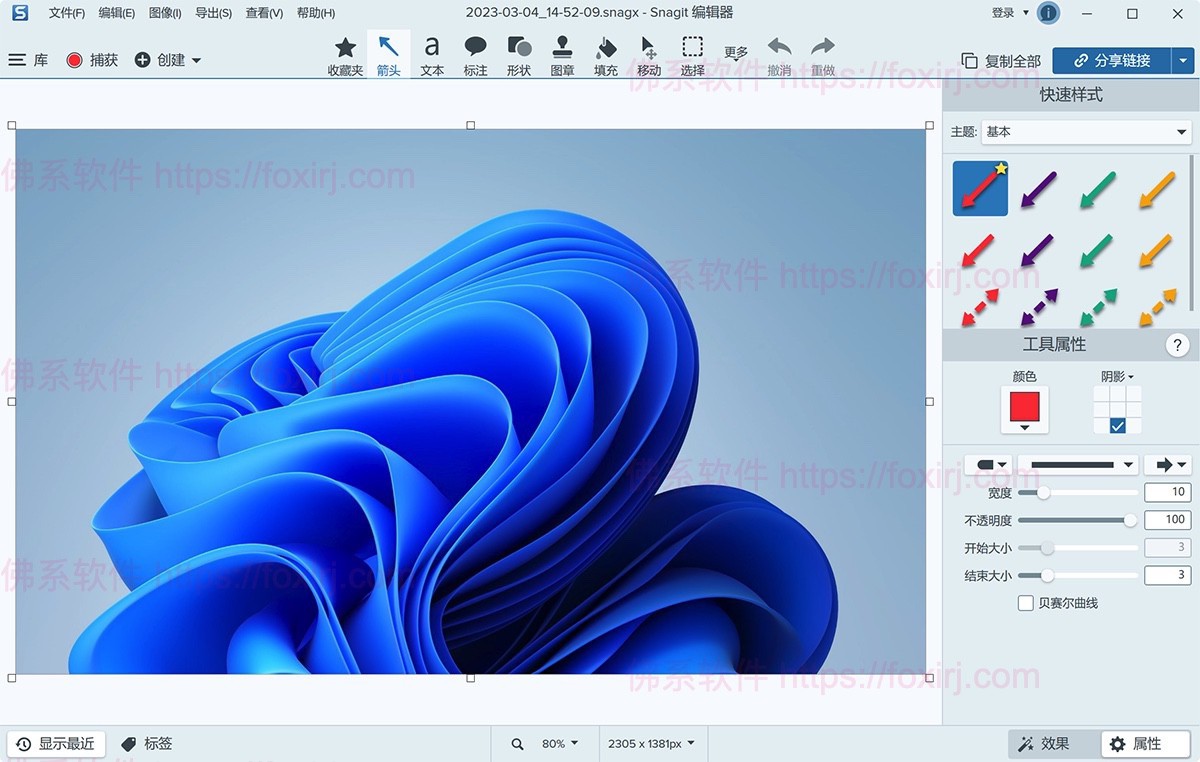The width and height of the screenshot is (1200, 762).
Task: Select the 标注 (Callout) tool
Action: (x=474, y=54)
